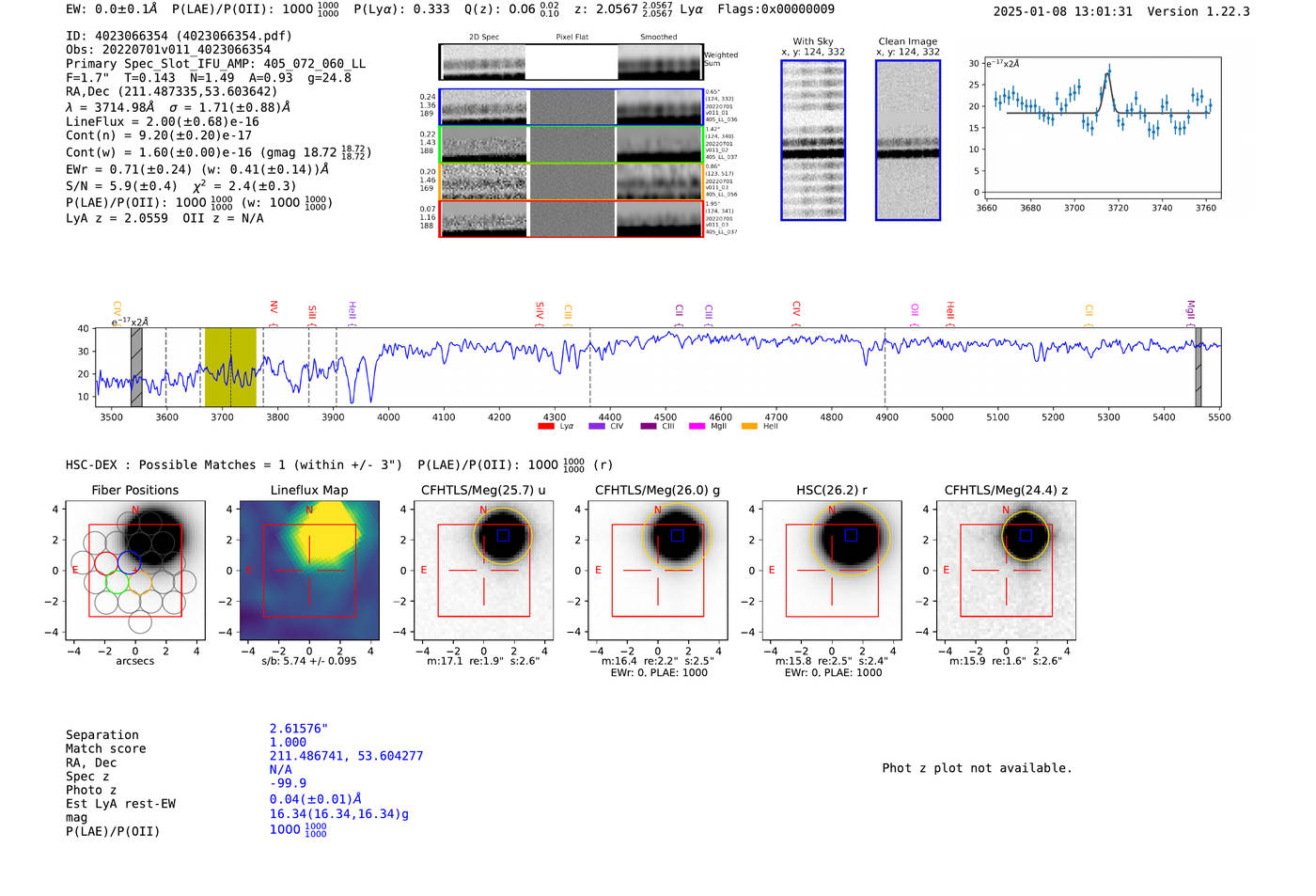Open the CFHTLS/Meg(25.7) u image
This screenshot has width=1316, height=896.
pos(483,570)
